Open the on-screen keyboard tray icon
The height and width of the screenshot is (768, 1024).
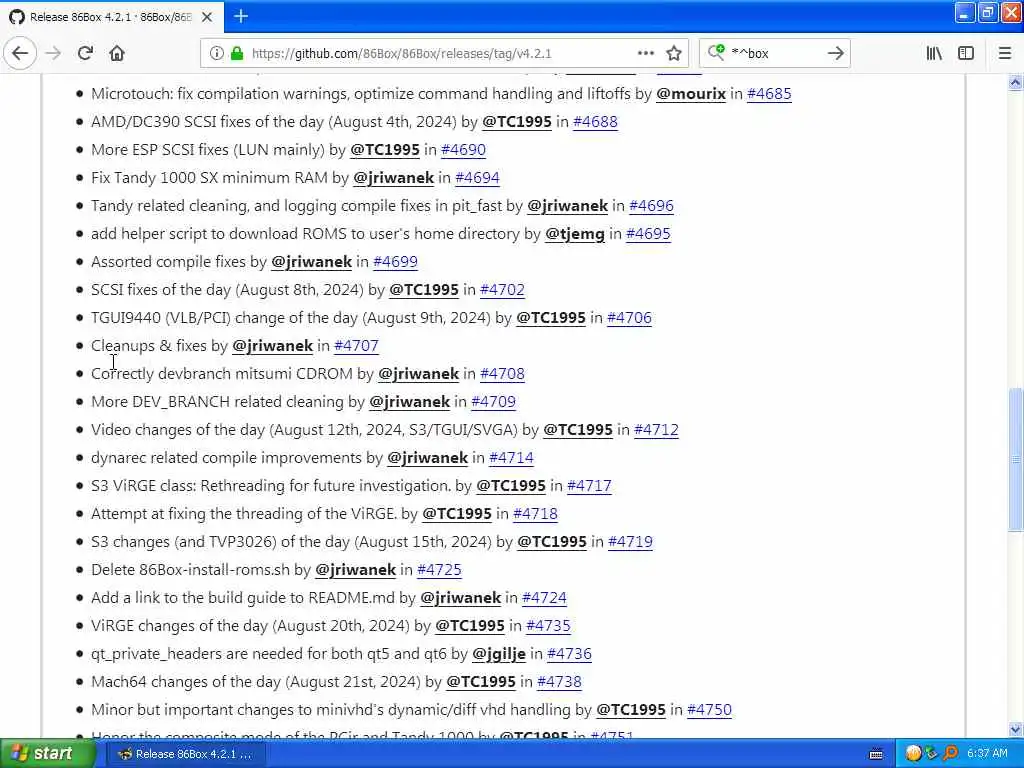click(876, 754)
